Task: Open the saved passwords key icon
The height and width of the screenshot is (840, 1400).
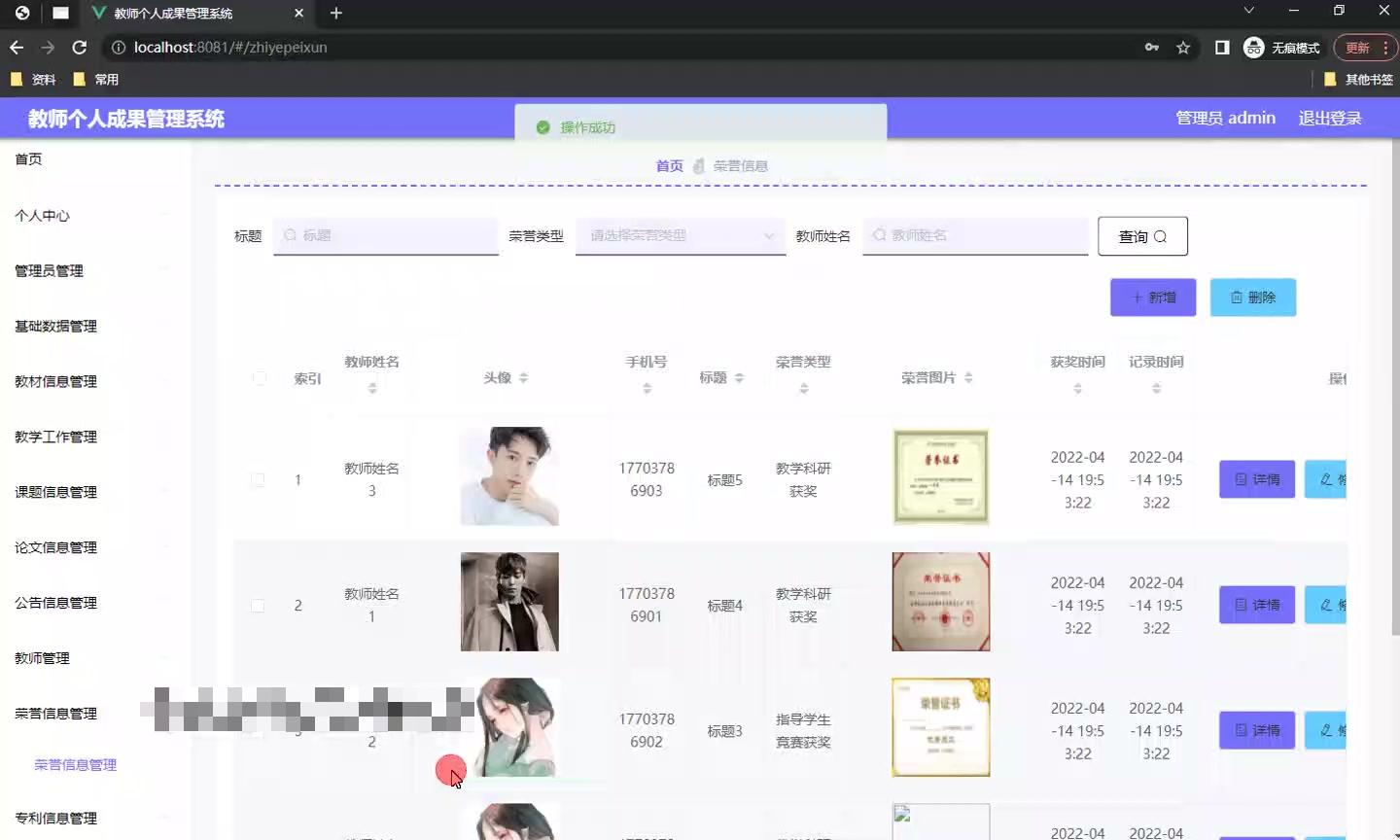Action: (x=1152, y=48)
